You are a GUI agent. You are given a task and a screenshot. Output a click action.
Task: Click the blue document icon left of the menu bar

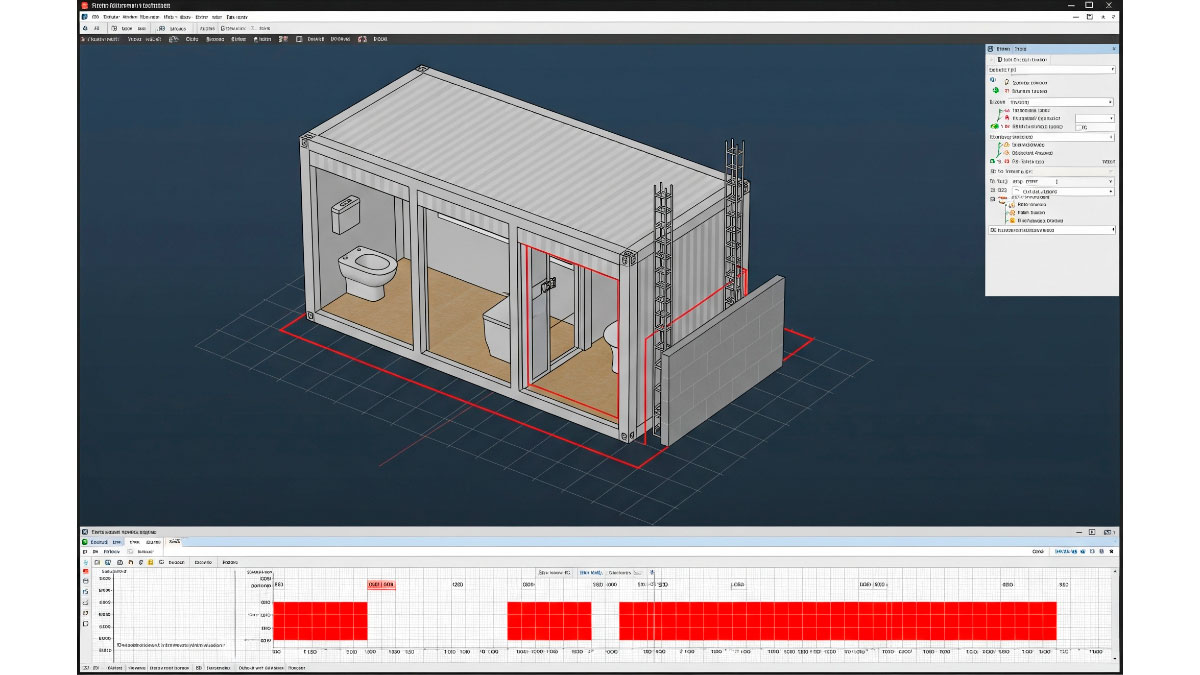pos(84,17)
